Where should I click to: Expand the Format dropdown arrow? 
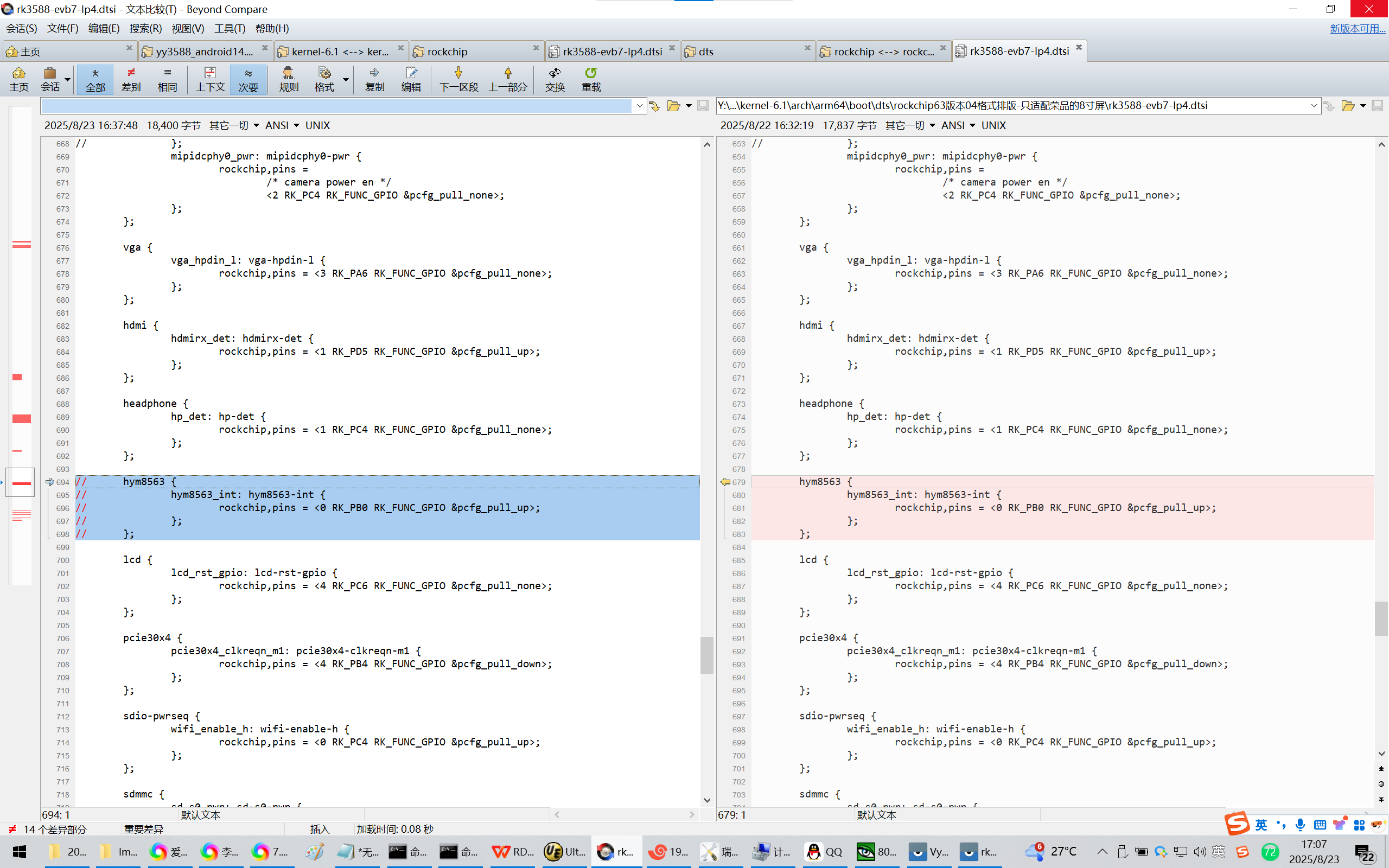point(346,79)
